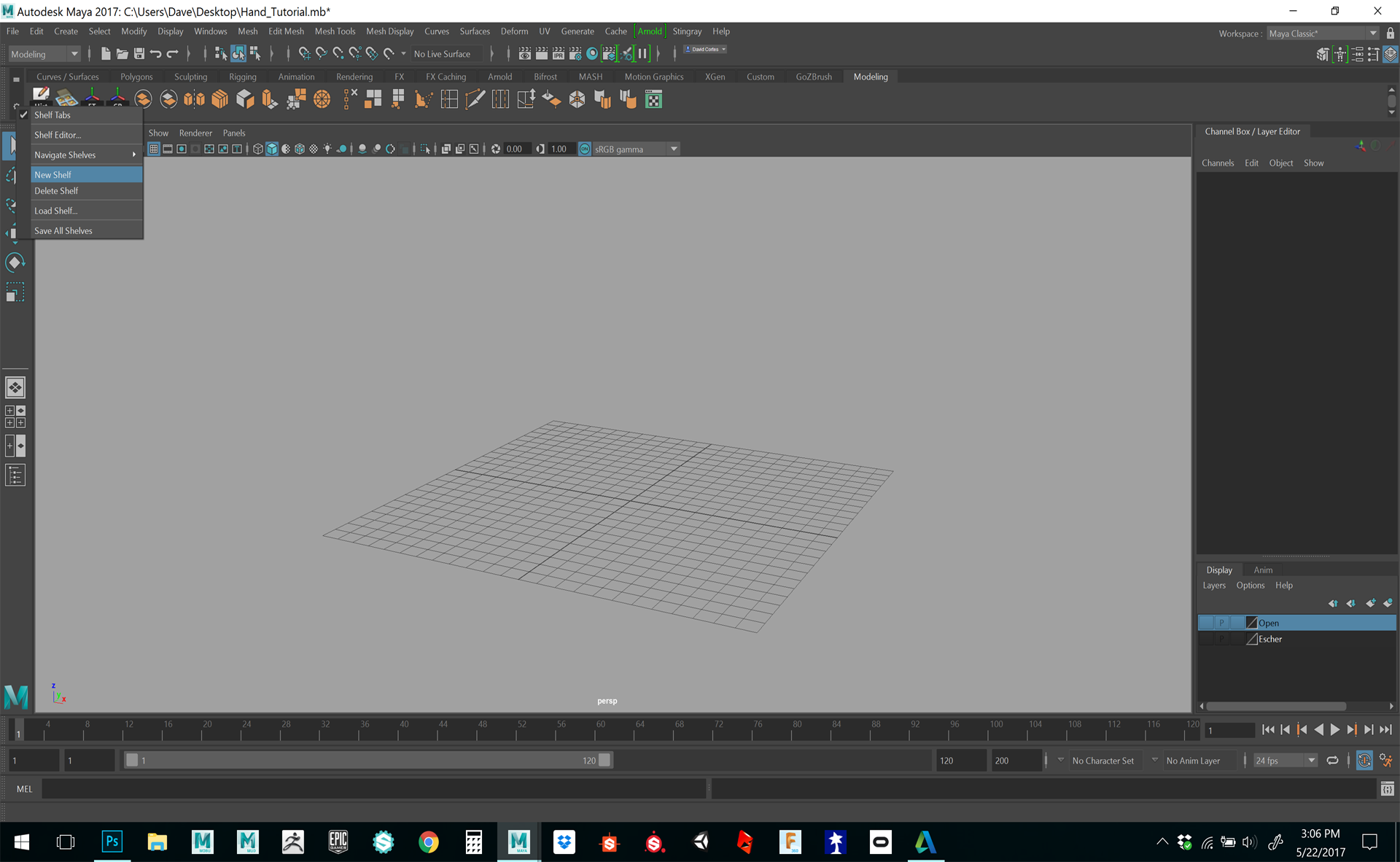
Task: Open the Mesh Tools menu
Action: [335, 31]
